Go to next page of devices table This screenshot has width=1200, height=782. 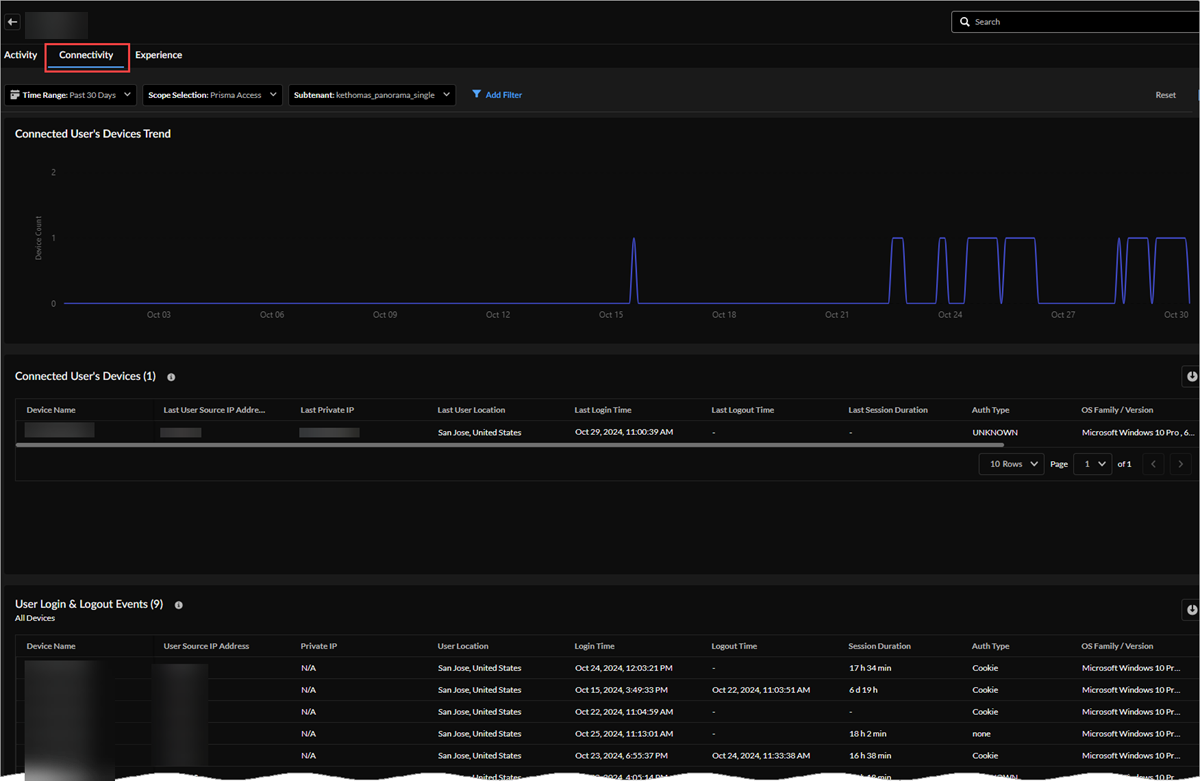(x=1180, y=464)
